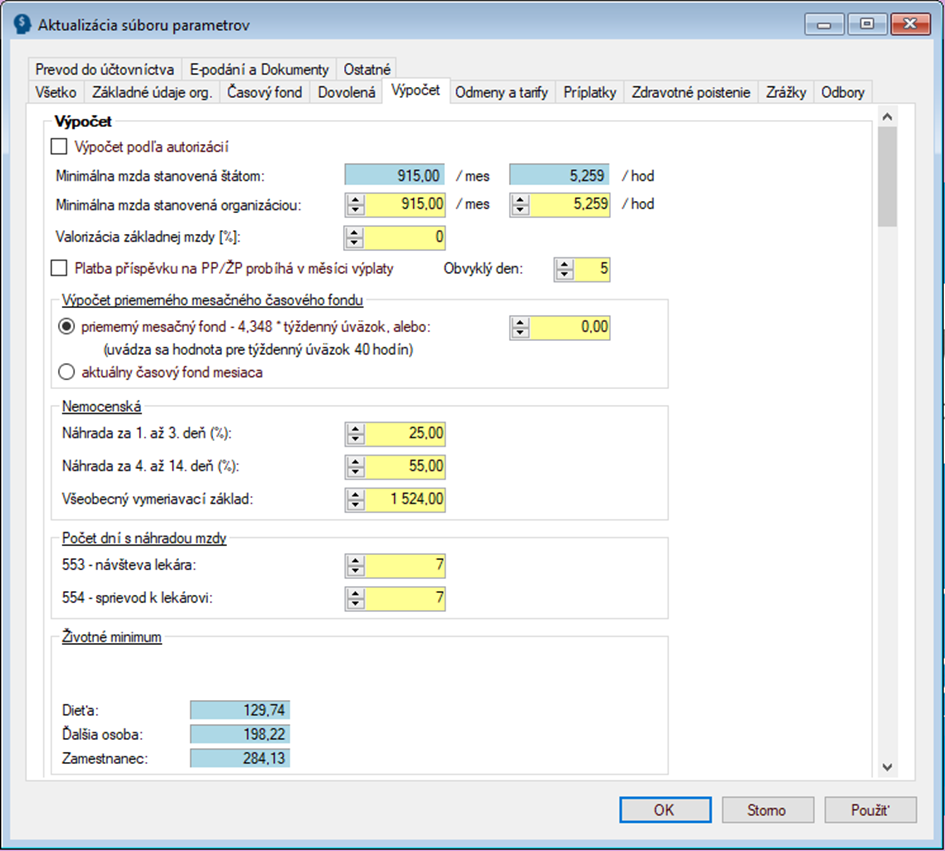Apply changes with Použiť button
This screenshot has width=945, height=851.
[x=870, y=809]
